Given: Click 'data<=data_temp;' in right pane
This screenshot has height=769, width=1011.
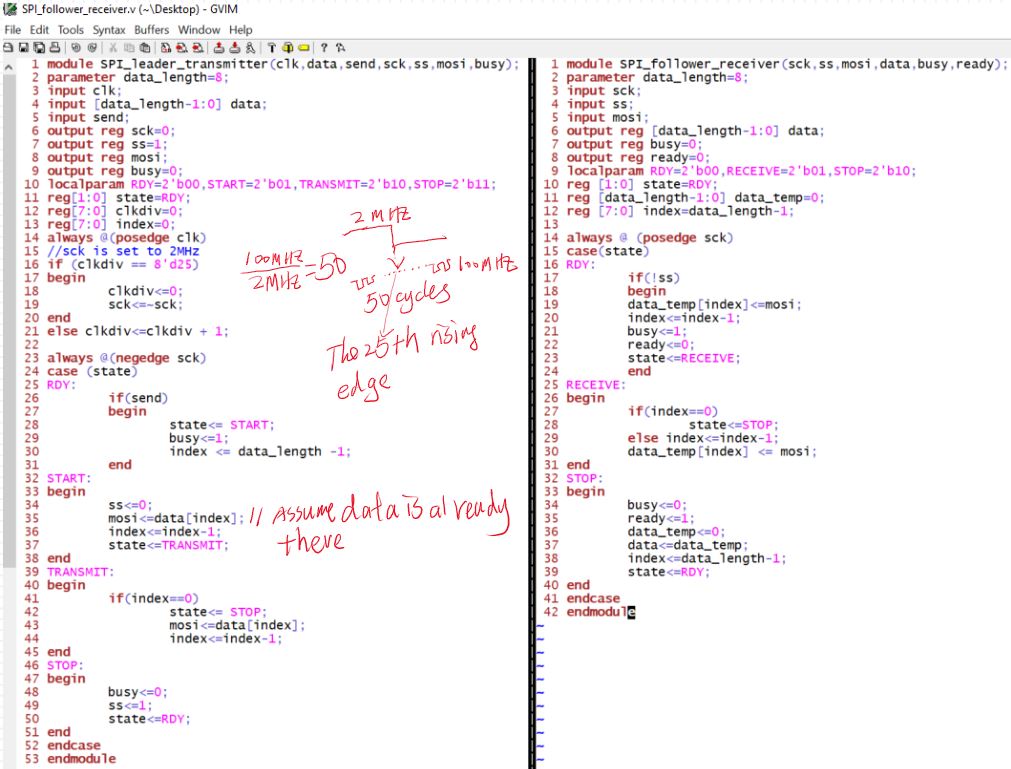Looking at the screenshot, I should [688, 545].
